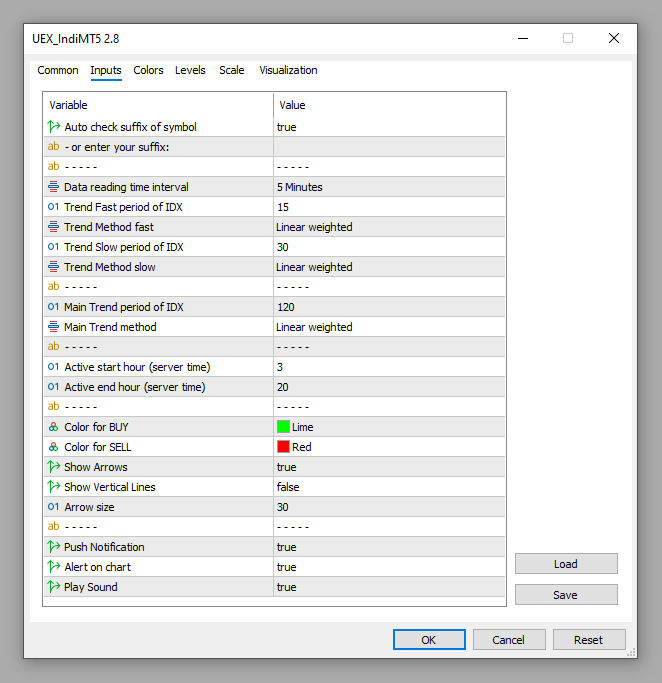Click the red Color for SELL swatch
This screenshot has height=683, width=662.
[283, 447]
